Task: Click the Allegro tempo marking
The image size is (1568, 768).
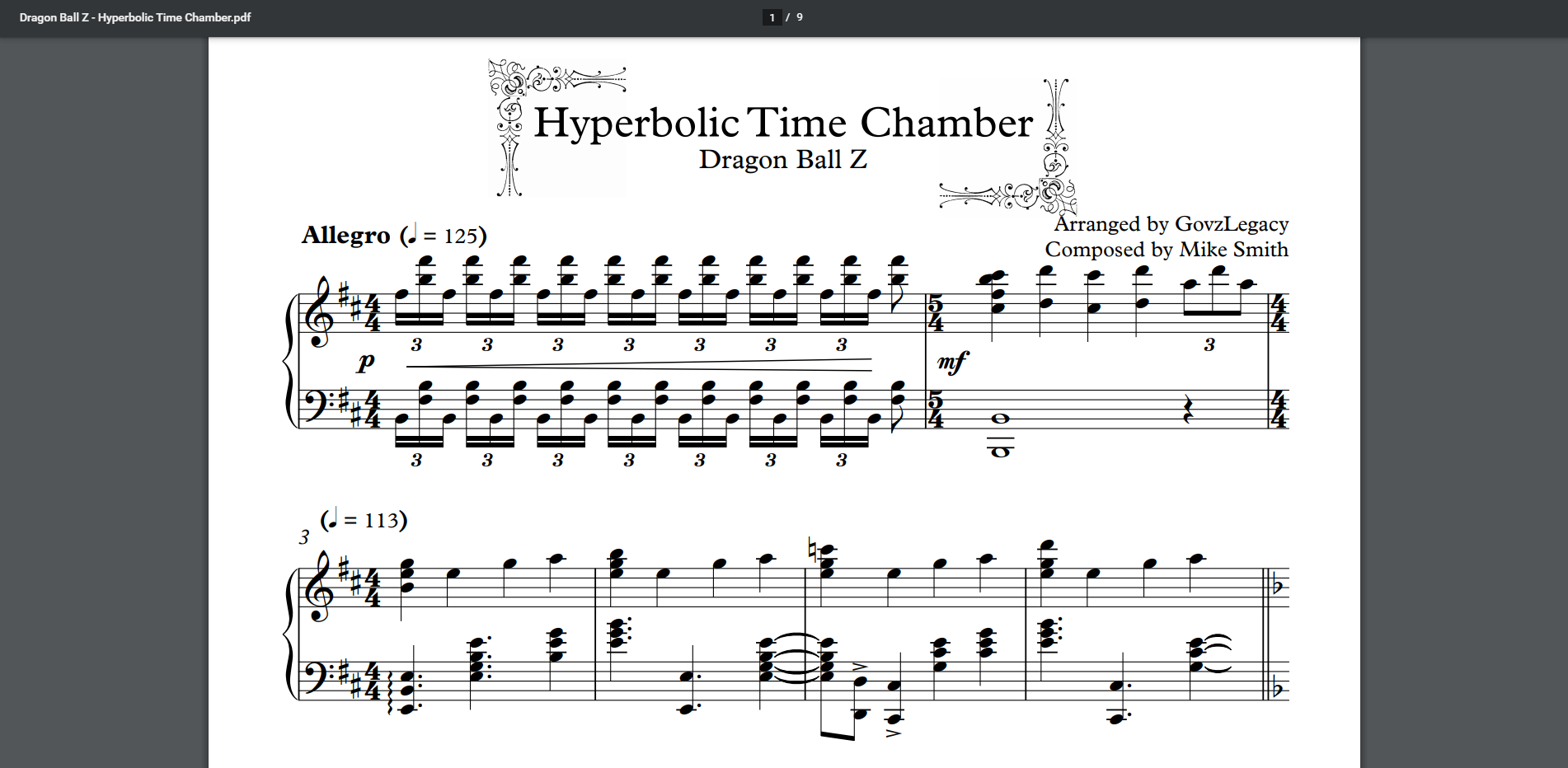Action: click(x=345, y=236)
